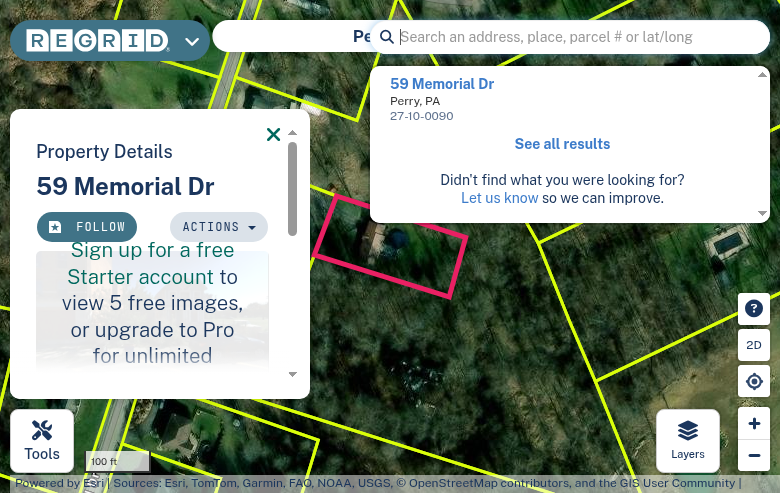
Task: Zoom in with the plus button
Action: point(754,424)
